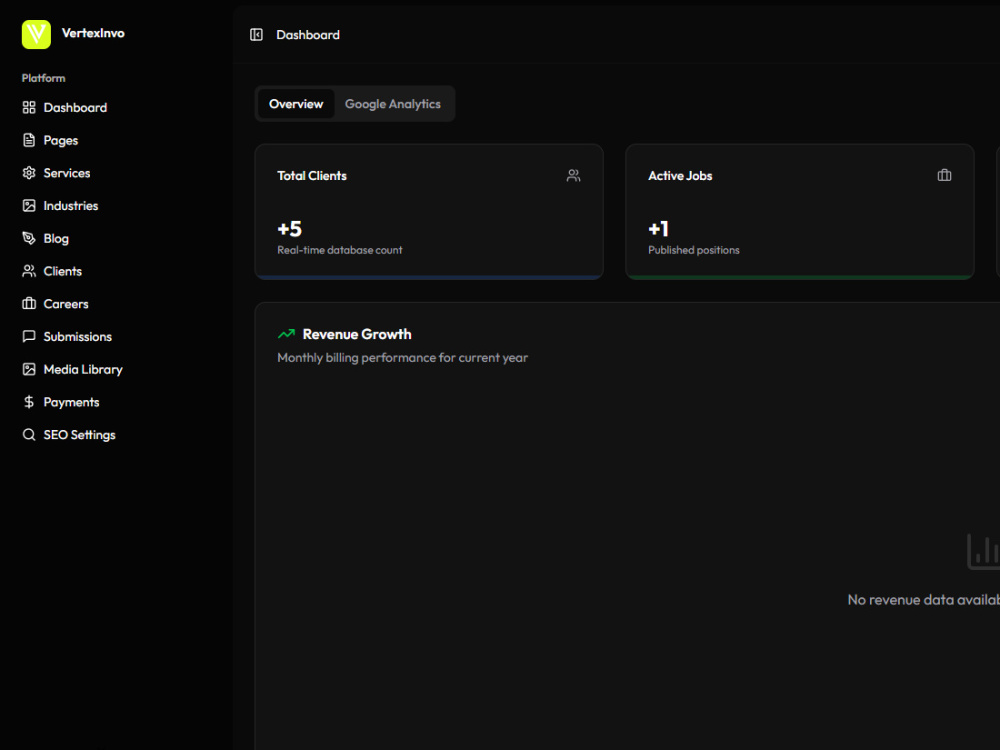This screenshot has width=1000, height=750.
Task: Click the SEO Settings magnifier icon
Action: click(29, 434)
